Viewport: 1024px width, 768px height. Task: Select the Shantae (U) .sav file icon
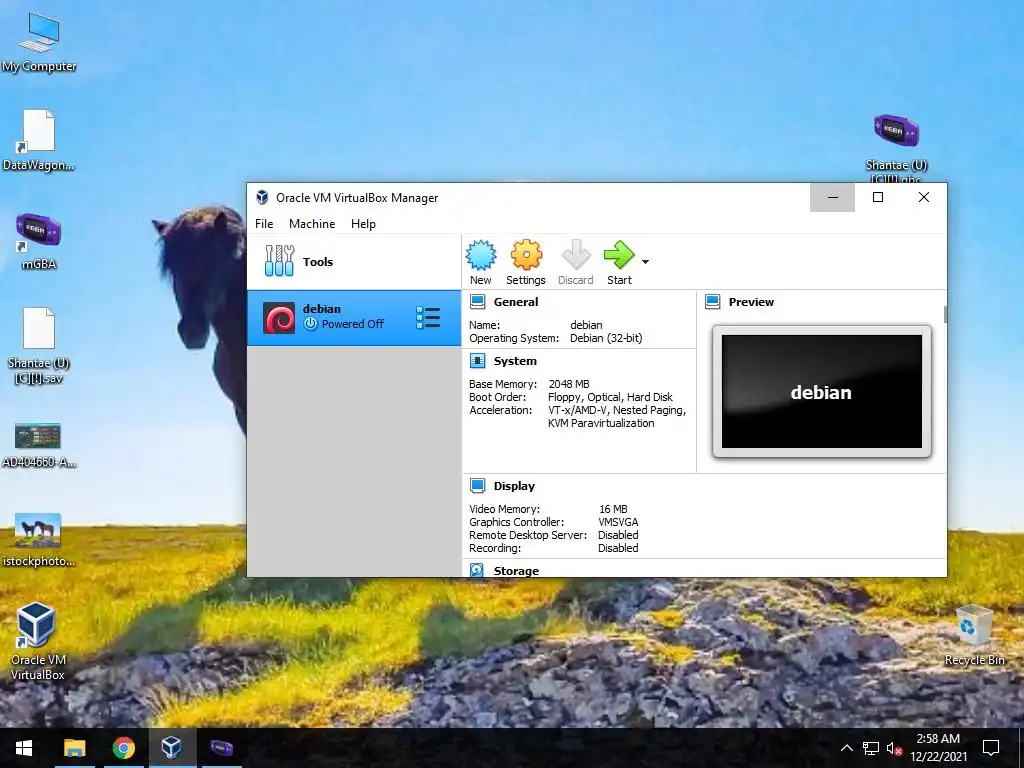point(39,345)
